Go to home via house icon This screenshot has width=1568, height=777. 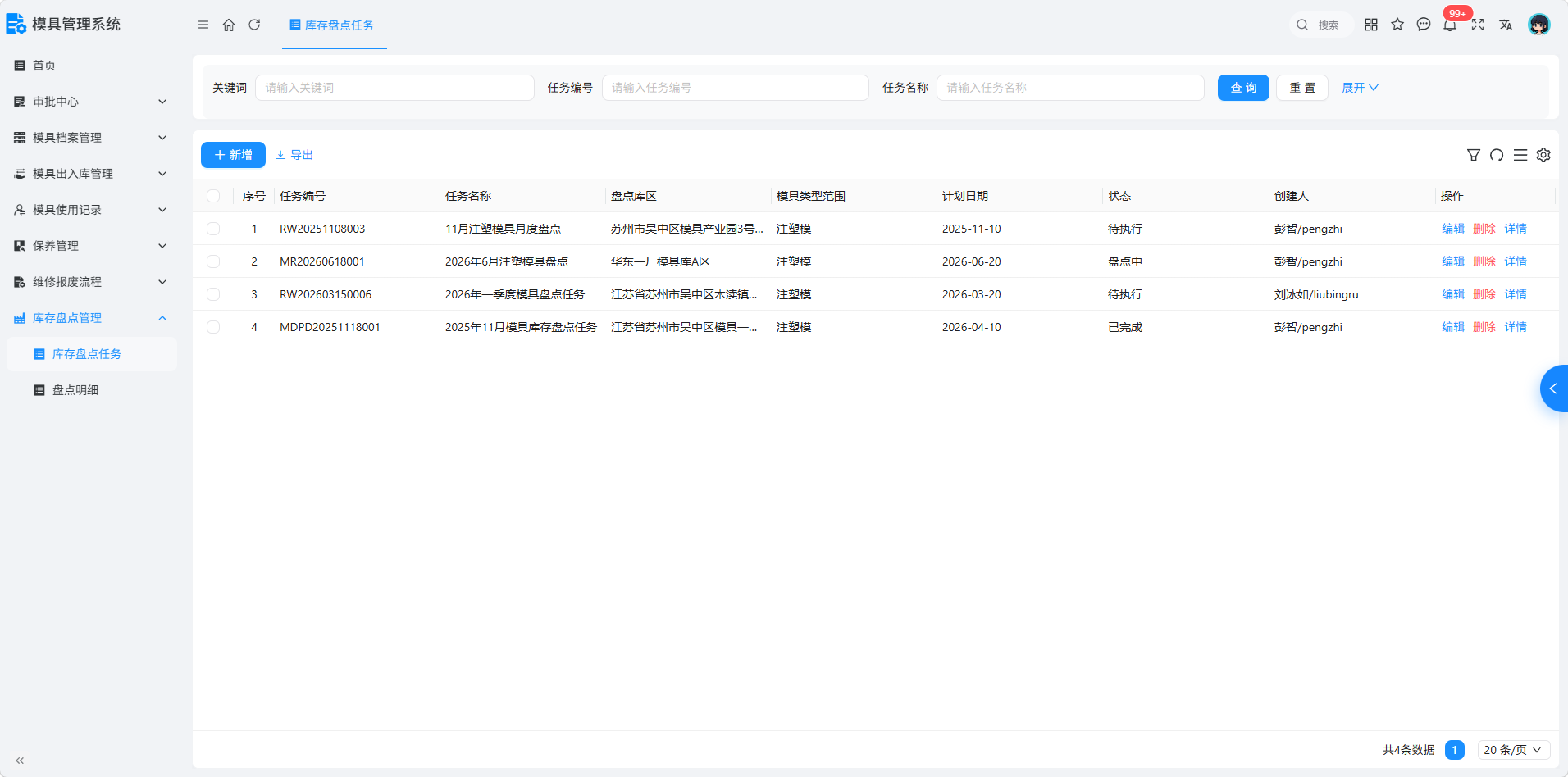229,25
